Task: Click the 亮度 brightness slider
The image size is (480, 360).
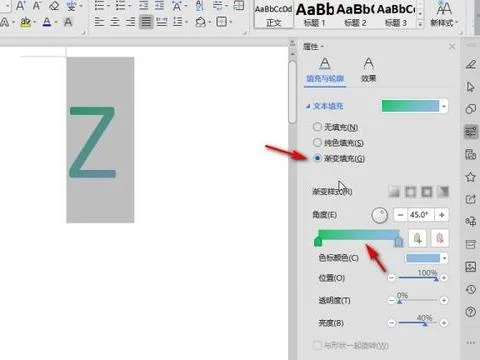Action: 418,323
